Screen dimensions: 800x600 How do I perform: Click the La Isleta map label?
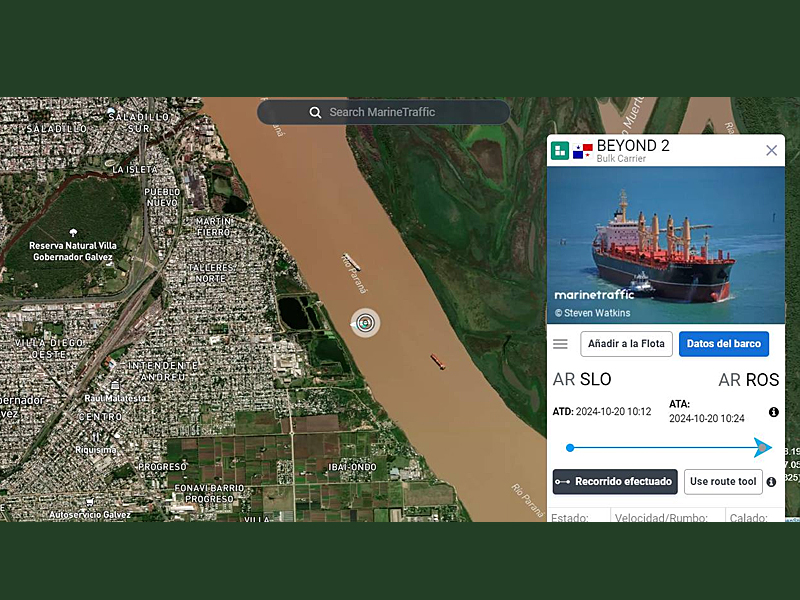135,169
